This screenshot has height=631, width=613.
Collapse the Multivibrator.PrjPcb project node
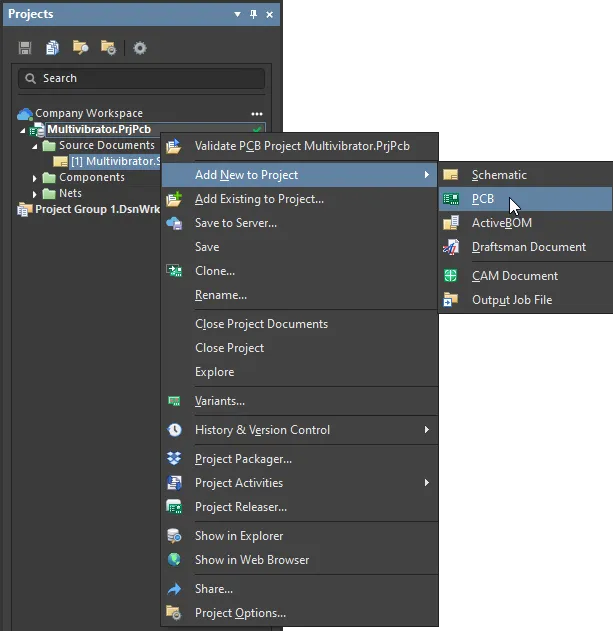click(23, 130)
